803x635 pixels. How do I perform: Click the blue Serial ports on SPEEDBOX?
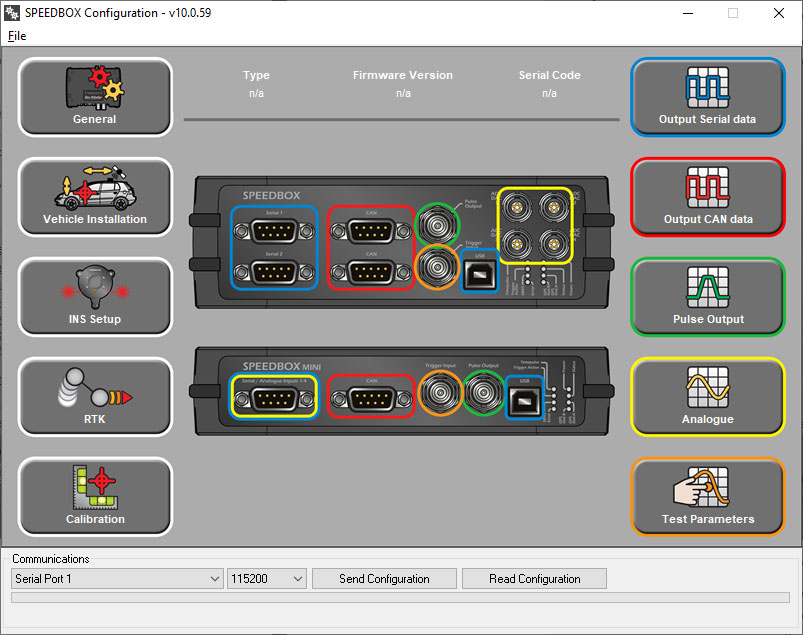(274, 248)
